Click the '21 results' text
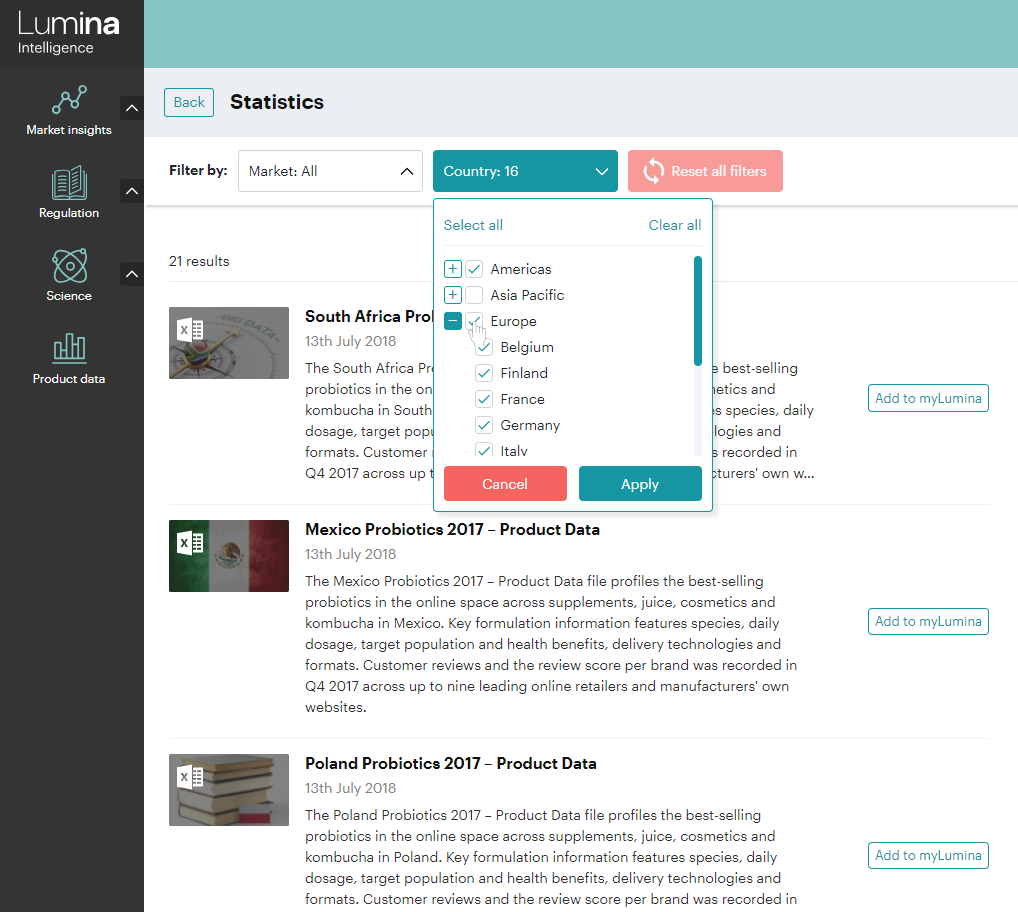Viewport: 1018px width, 912px height. pyautogui.click(x=199, y=261)
